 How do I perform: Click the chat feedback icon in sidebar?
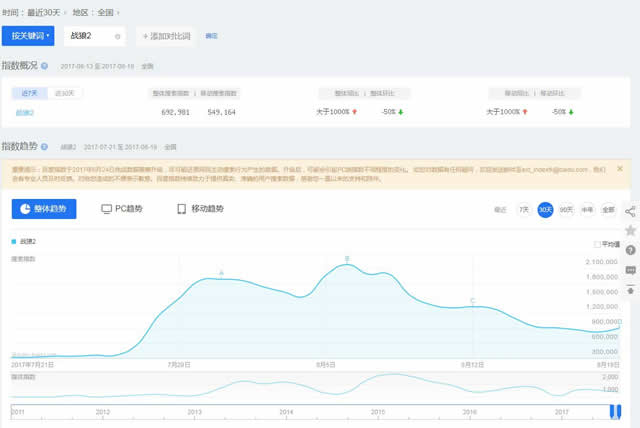[630, 270]
